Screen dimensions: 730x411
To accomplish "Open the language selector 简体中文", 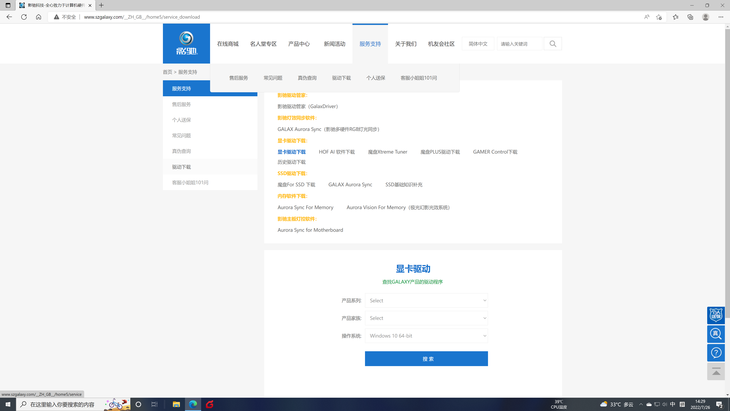I will coord(478,44).
